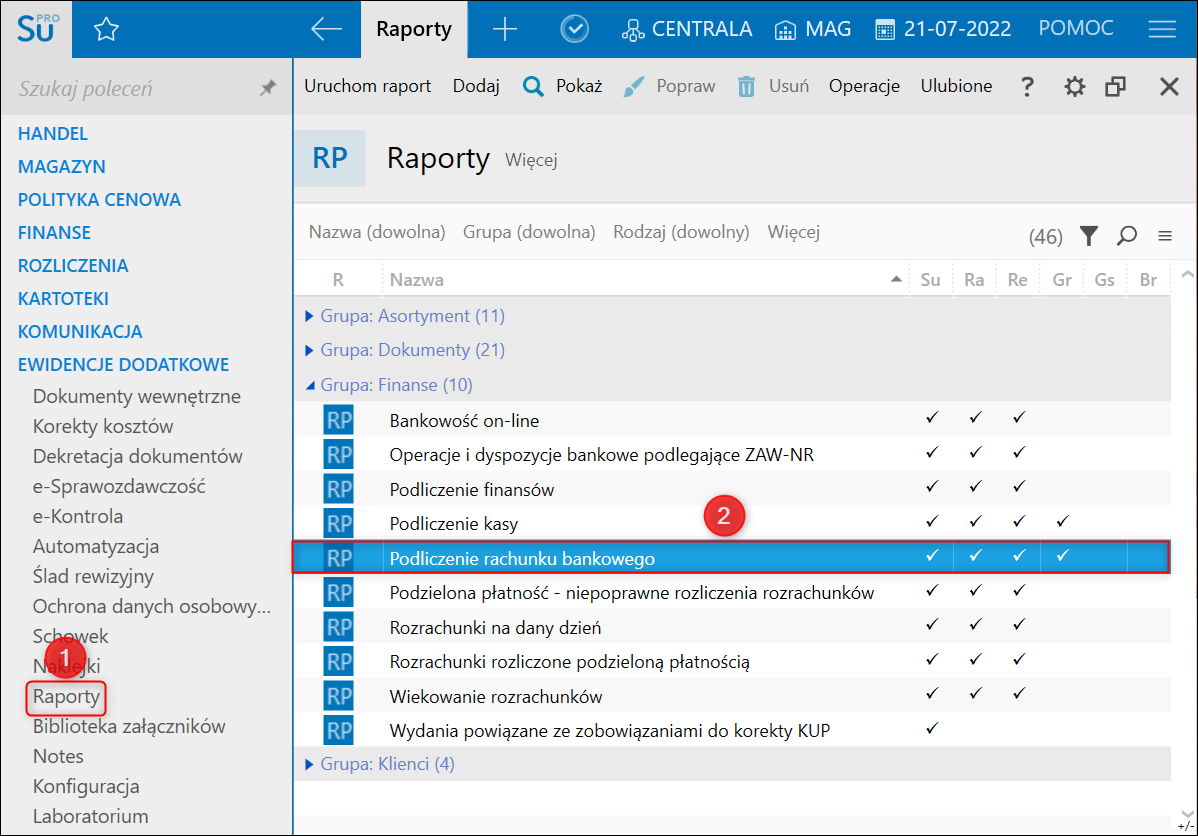
Task: Click the back arrow icon
Action: click(326, 30)
